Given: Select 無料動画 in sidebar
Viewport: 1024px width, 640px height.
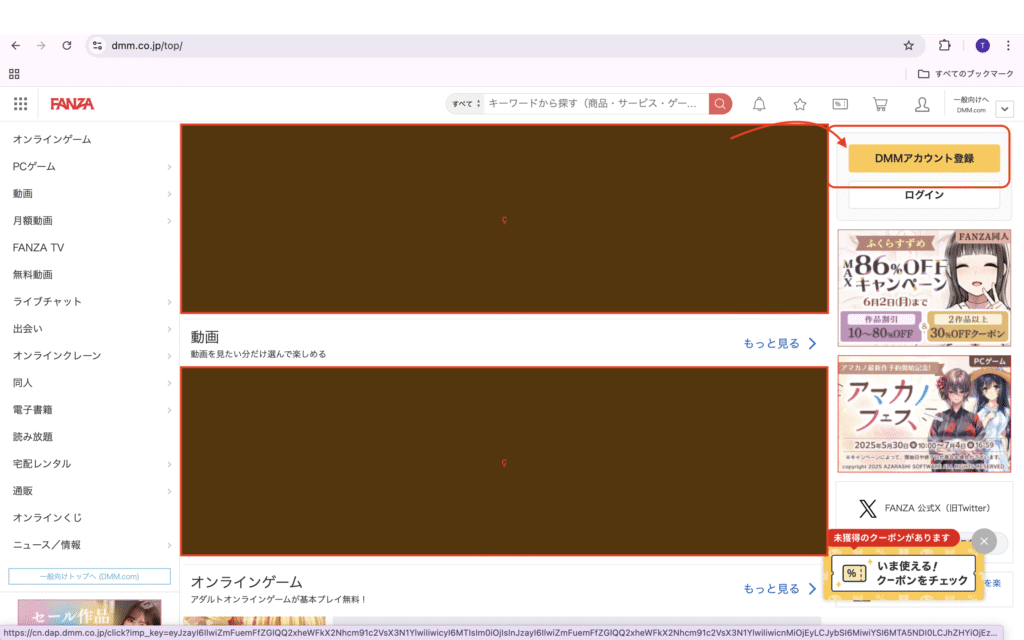Looking at the screenshot, I should tap(33, 275).
